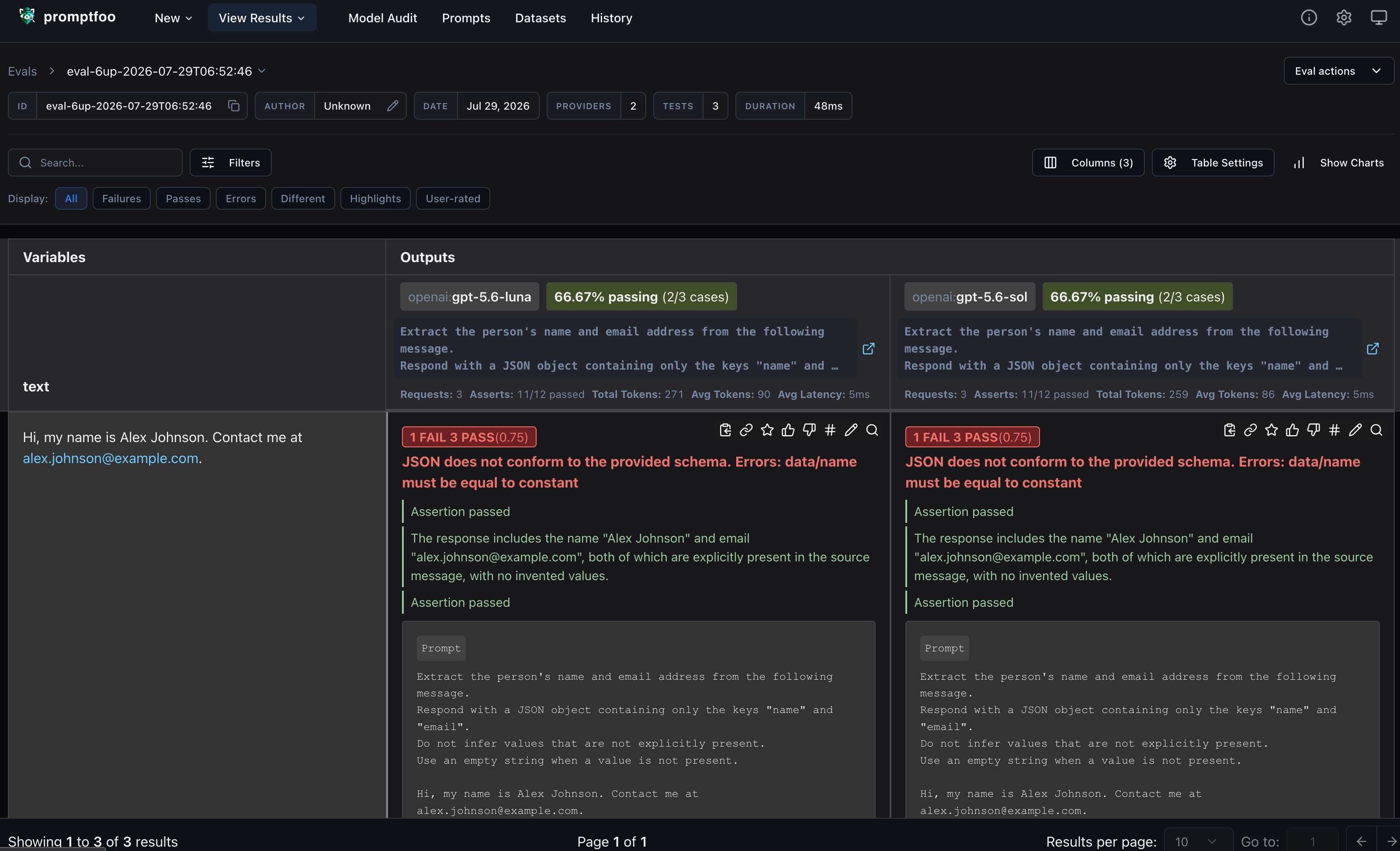The image size is (1400, 851).
Task: Click the gpt-5.6-luna Prompt label chip
Action: 441,648
